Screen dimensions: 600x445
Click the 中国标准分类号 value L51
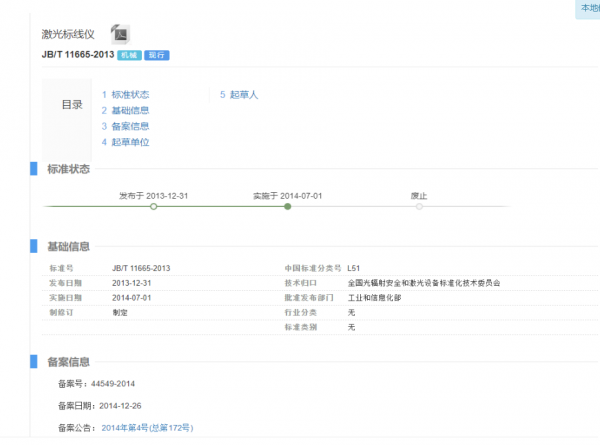(x=354, y=269)
